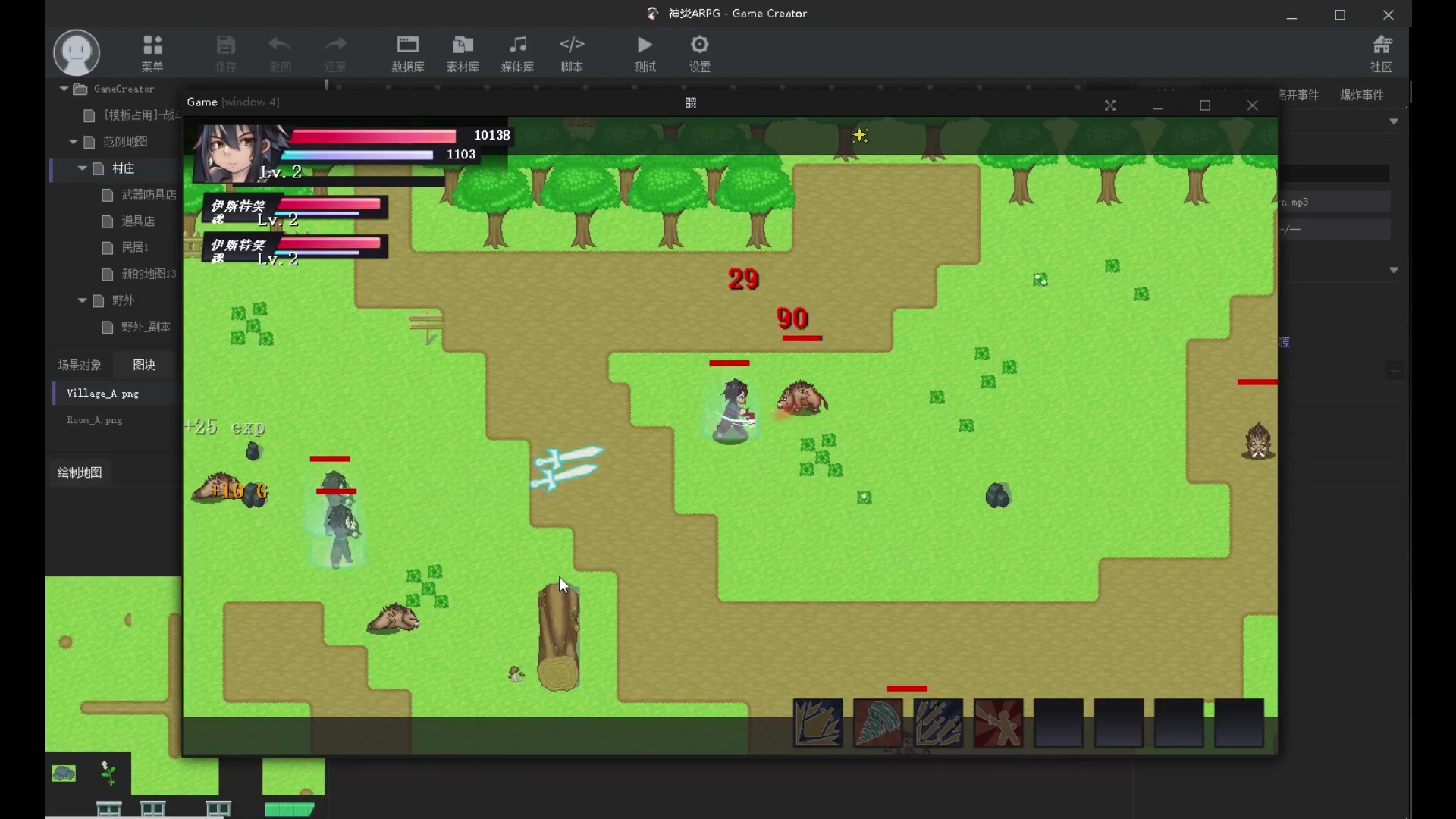1456x819 pixels.
Task: Collapse the GameCreator root folder
Action: [64, 89]
